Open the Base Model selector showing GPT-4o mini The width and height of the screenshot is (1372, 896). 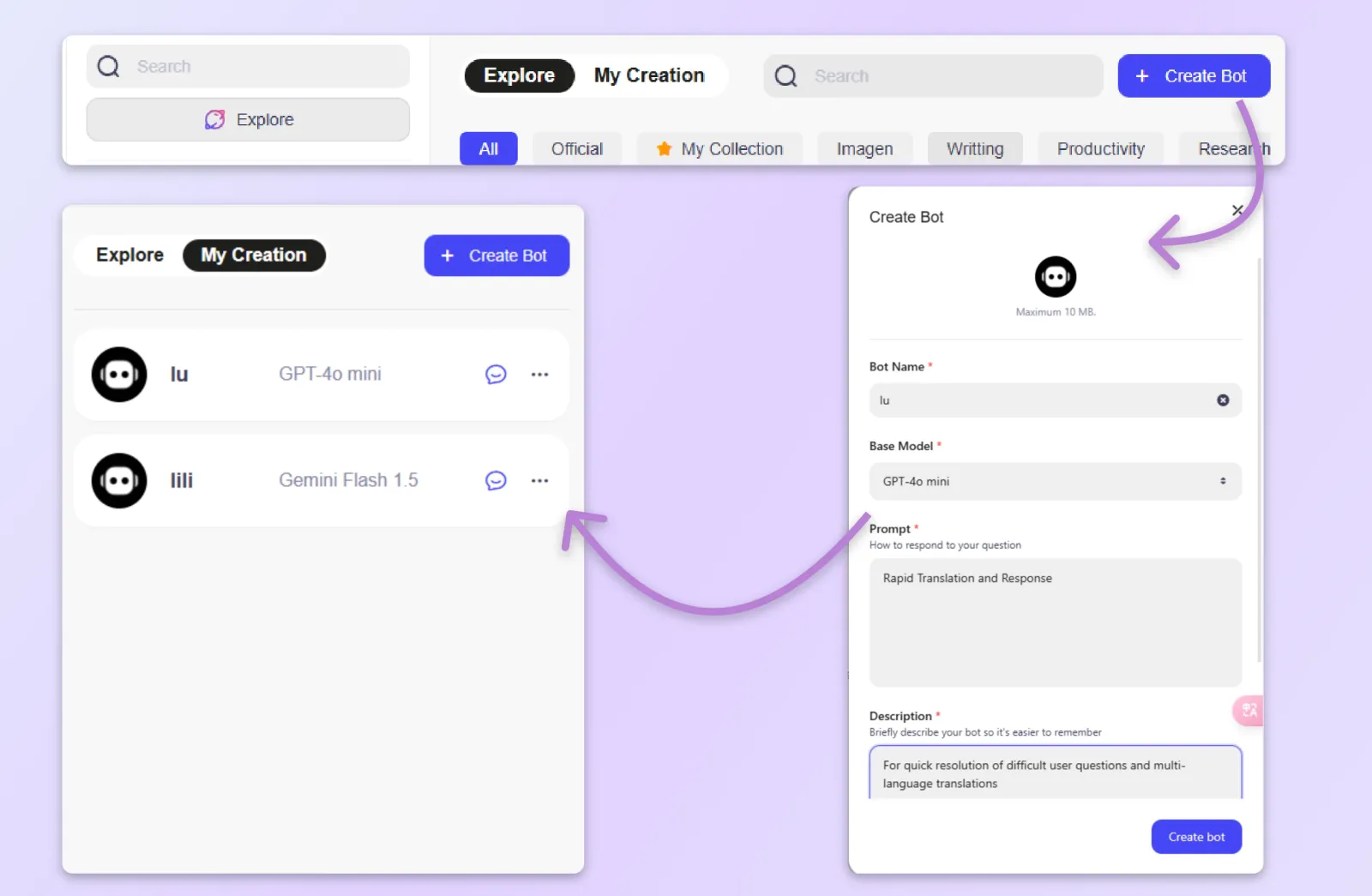(x=1054, y=481)
